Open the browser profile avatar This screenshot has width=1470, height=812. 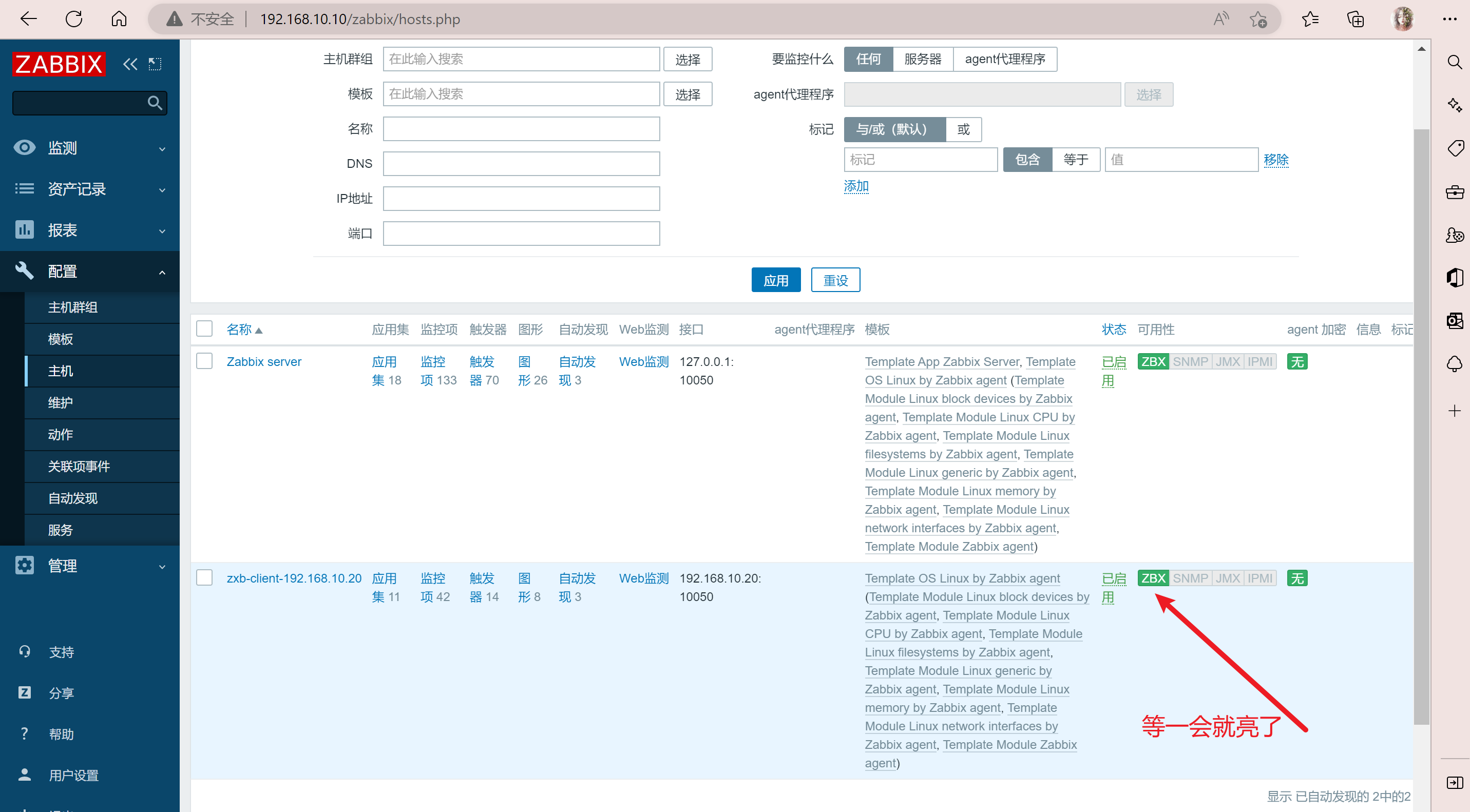click(x=1403, y=19)
